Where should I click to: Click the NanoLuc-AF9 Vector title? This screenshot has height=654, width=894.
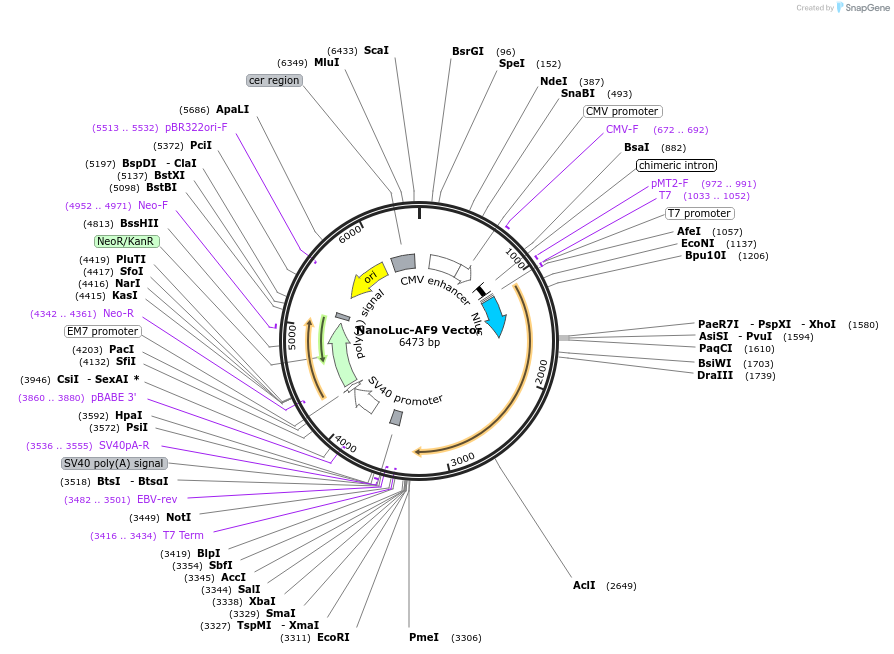416,329
